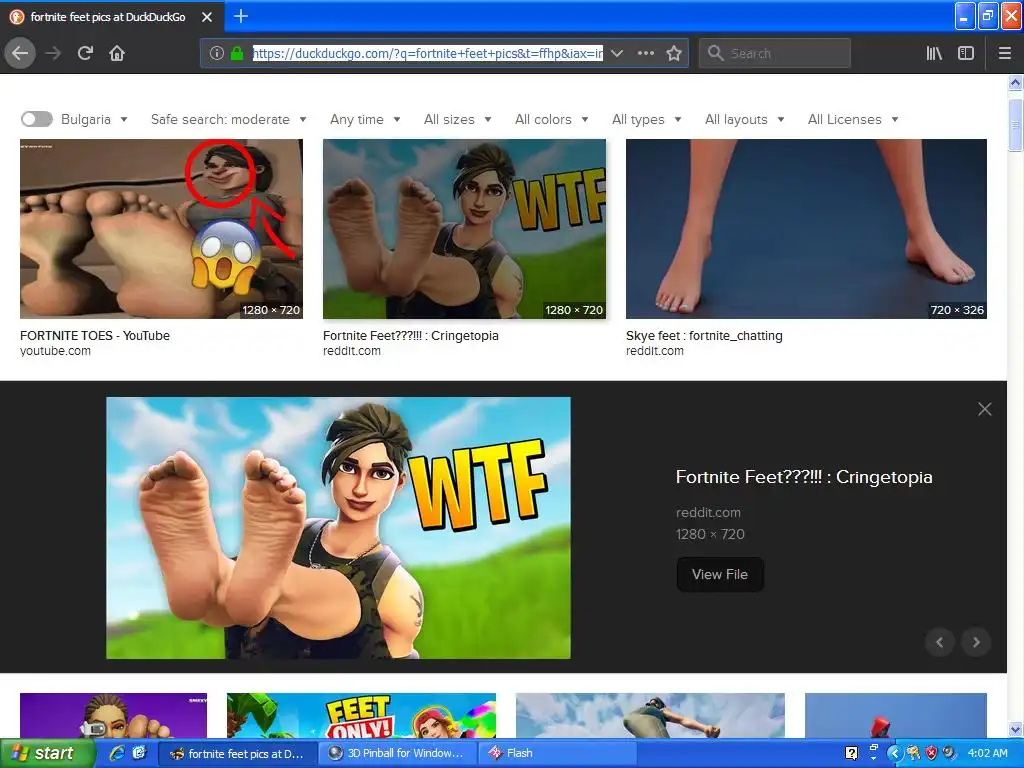Screen dimensions: 1024x768
Task: Show previous image in detail panel
Action: point(940,642)
